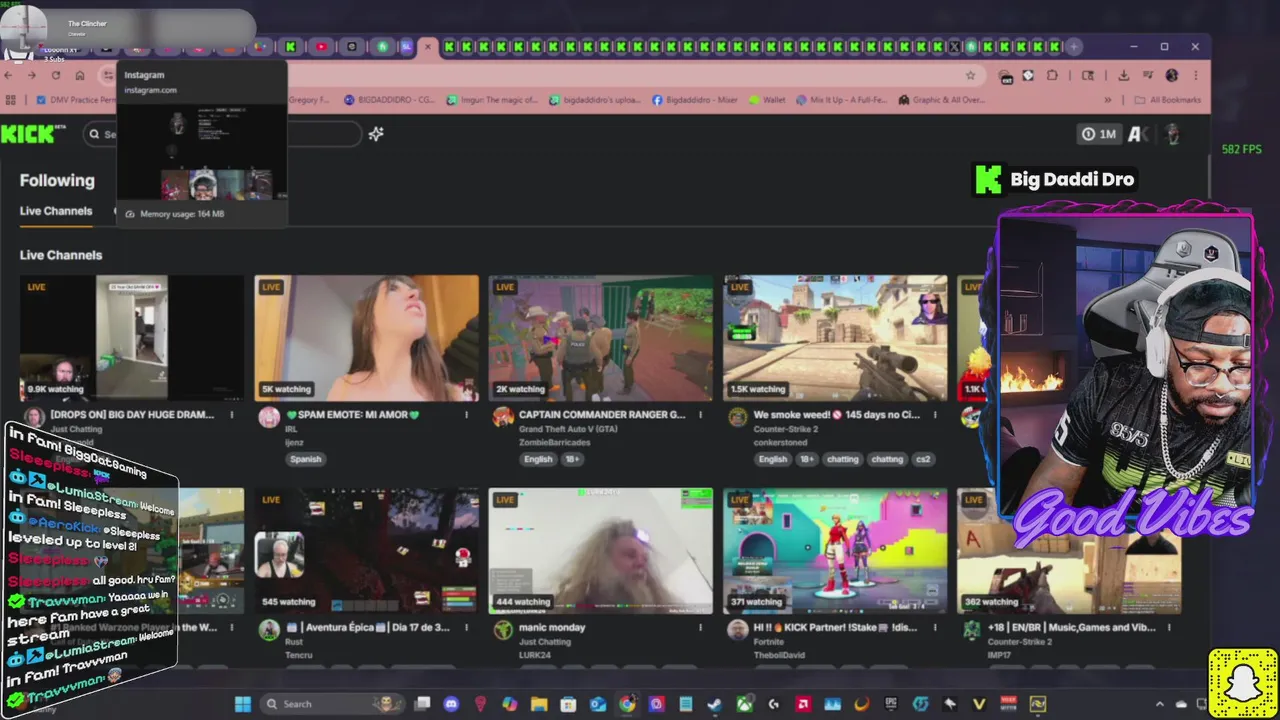Open the BIGDADDIDRO - CG bookmark
1280x720 pixels.
click(x=389, y=100)
